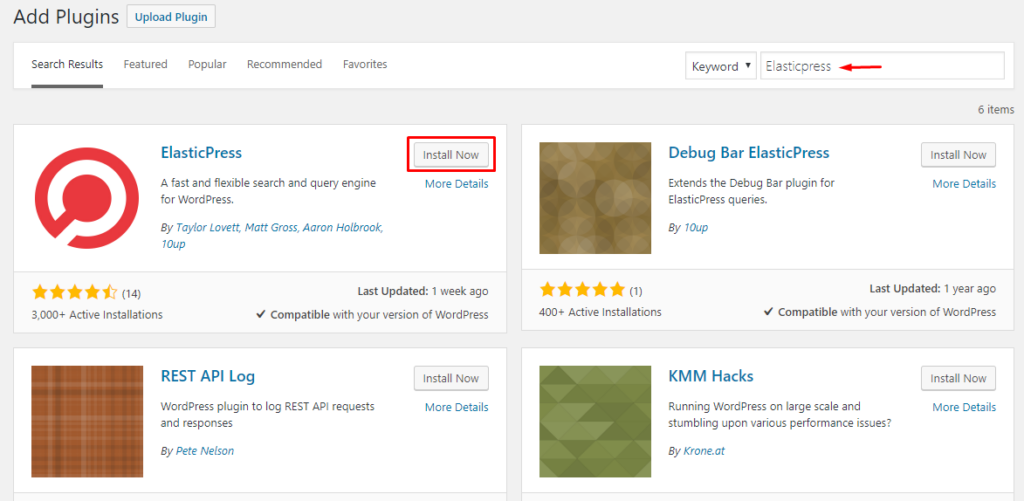The image size is (1024, 501).
Task: Install the ElasticPress plugin now
Action: click(x=451, y=155)
